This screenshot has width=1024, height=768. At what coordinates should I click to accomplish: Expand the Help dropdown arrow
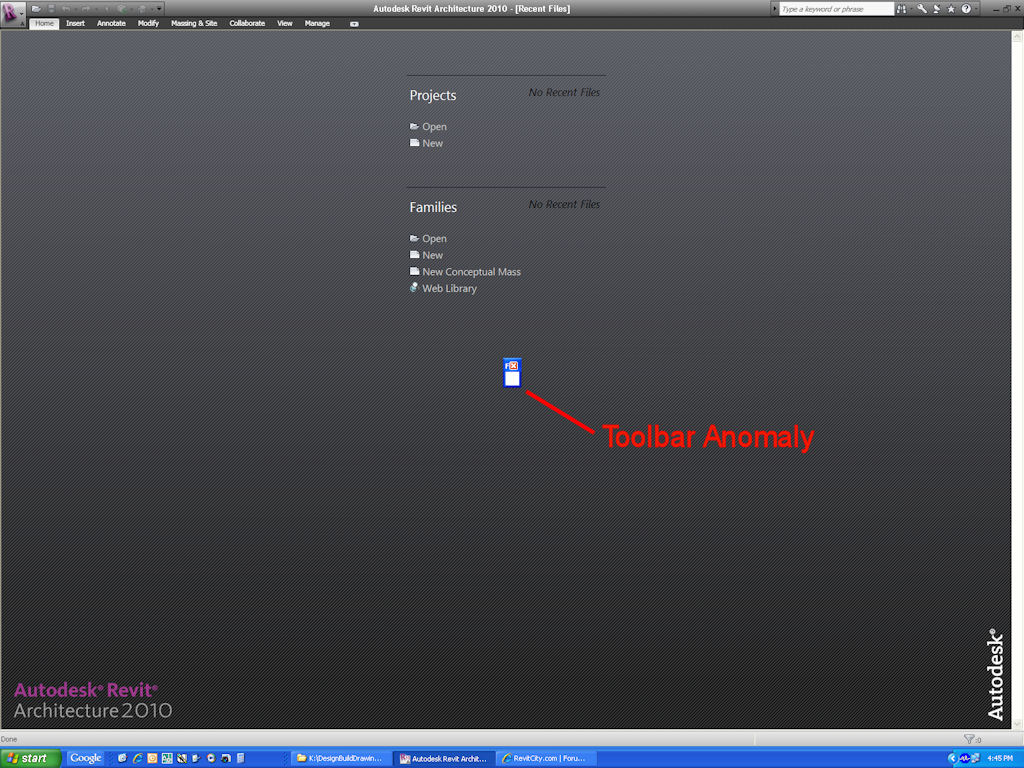(976, 9)
